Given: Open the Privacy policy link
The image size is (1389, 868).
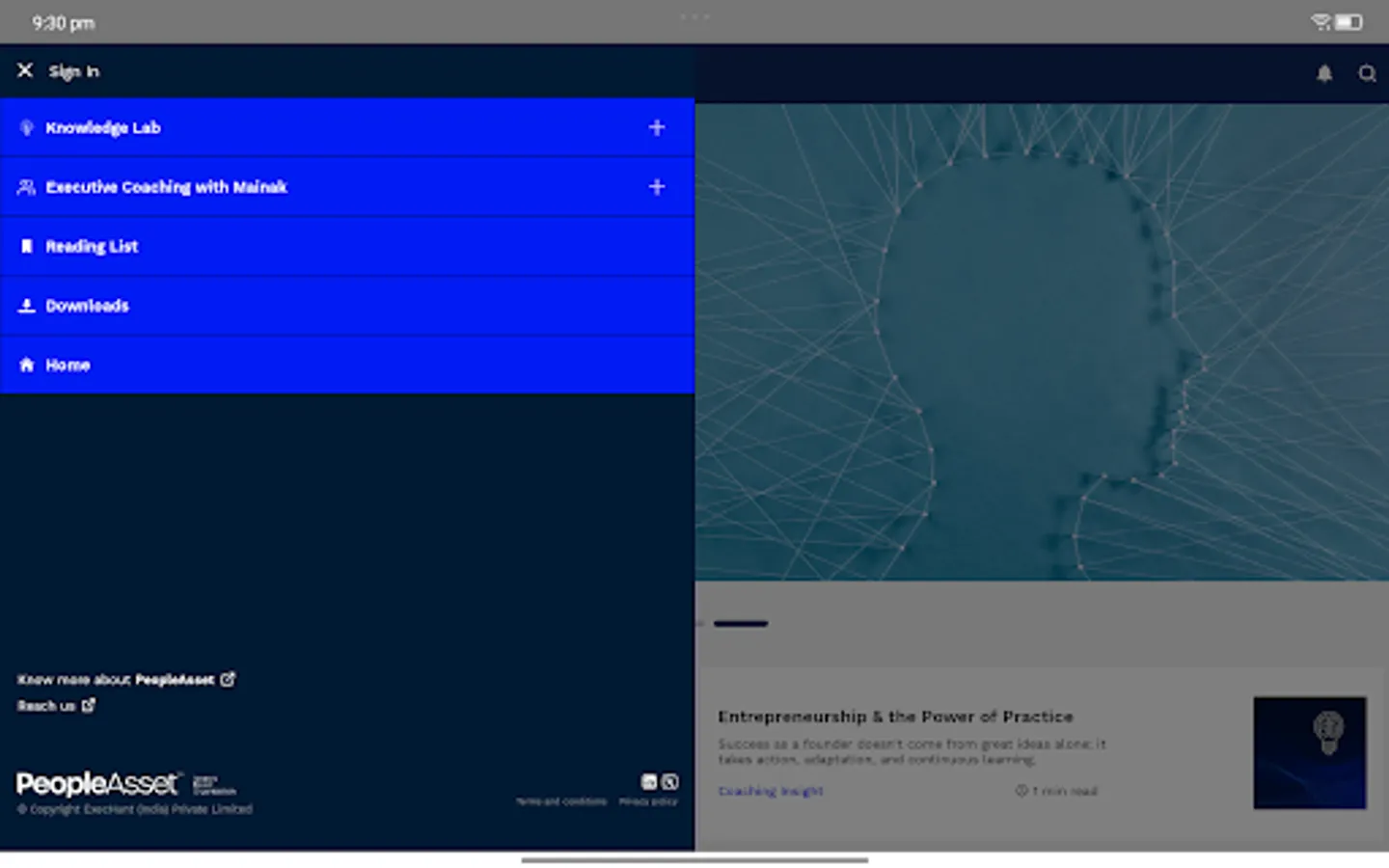Looking at the screenshot, I should click(x=648, y=801).
